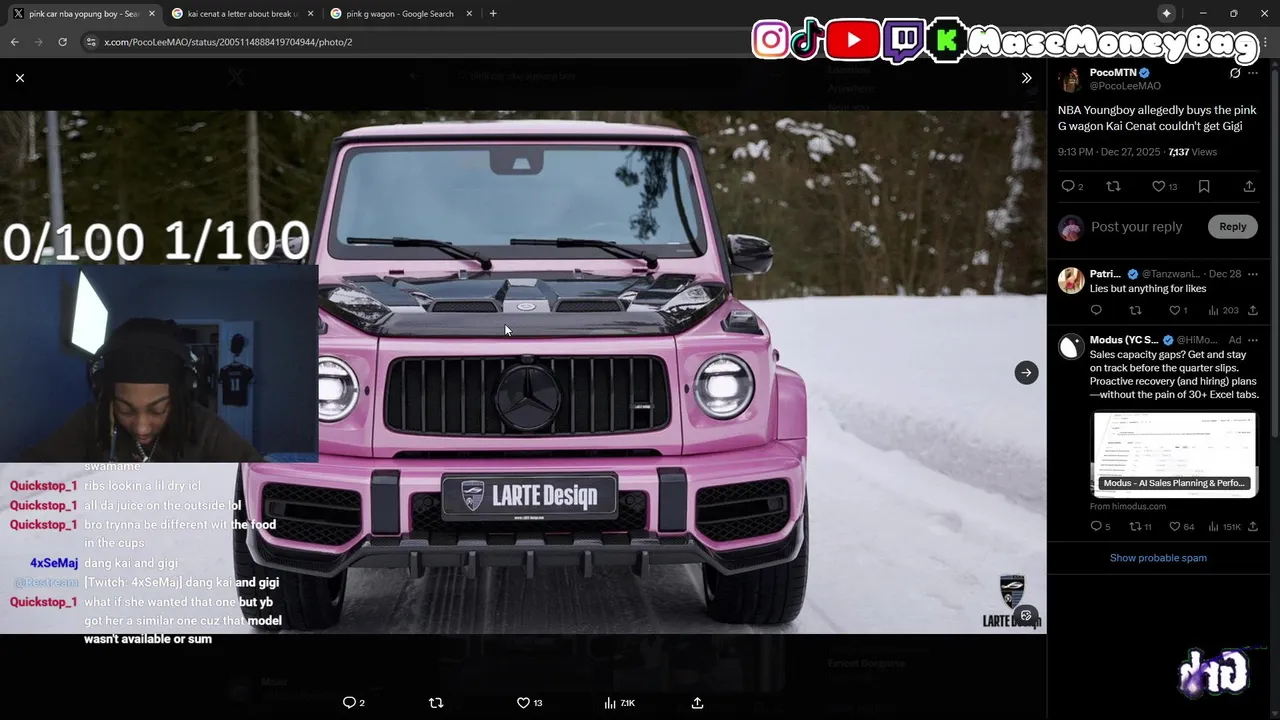Viewport: 1280px width, 720px height.
Task: Click the 9:13 PM Dec 27, 2025 timestamp
Action: pyautogui.click(x=1109, y=152)
